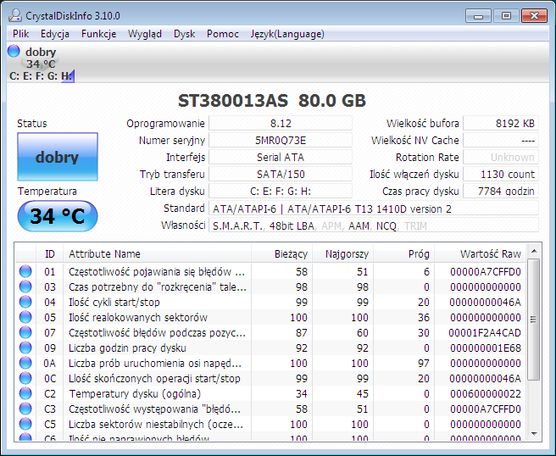
Task: Click the NV Cache size field
Action: click(x=501, y=140)
